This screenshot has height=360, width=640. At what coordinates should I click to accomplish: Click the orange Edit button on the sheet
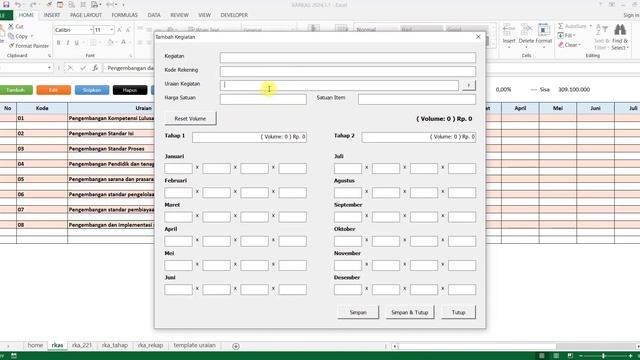[53, 90]
